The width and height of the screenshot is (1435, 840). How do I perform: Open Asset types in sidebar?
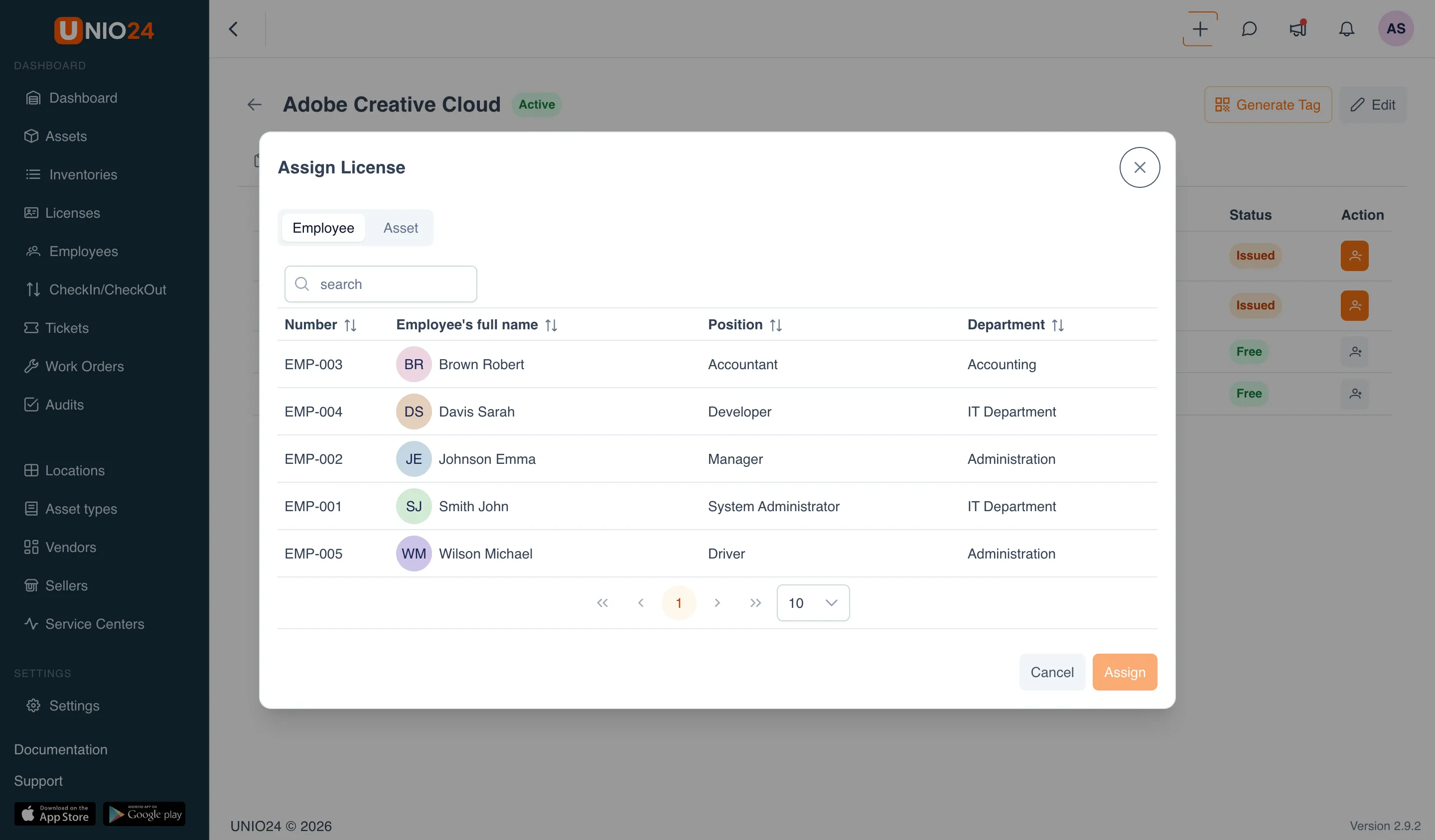[x=71, y=509]
